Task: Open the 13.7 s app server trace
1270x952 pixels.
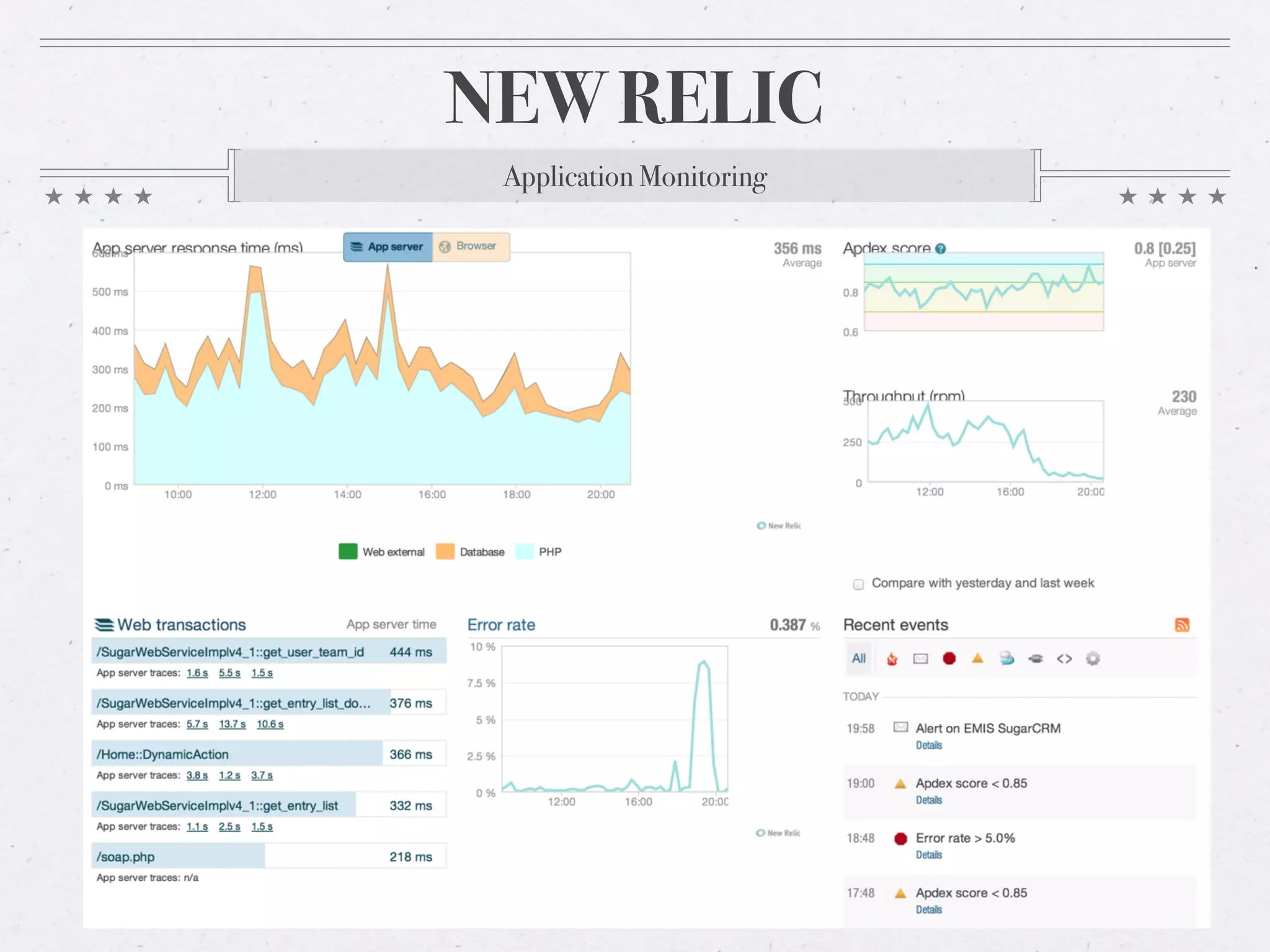Action: coord(232,725)
